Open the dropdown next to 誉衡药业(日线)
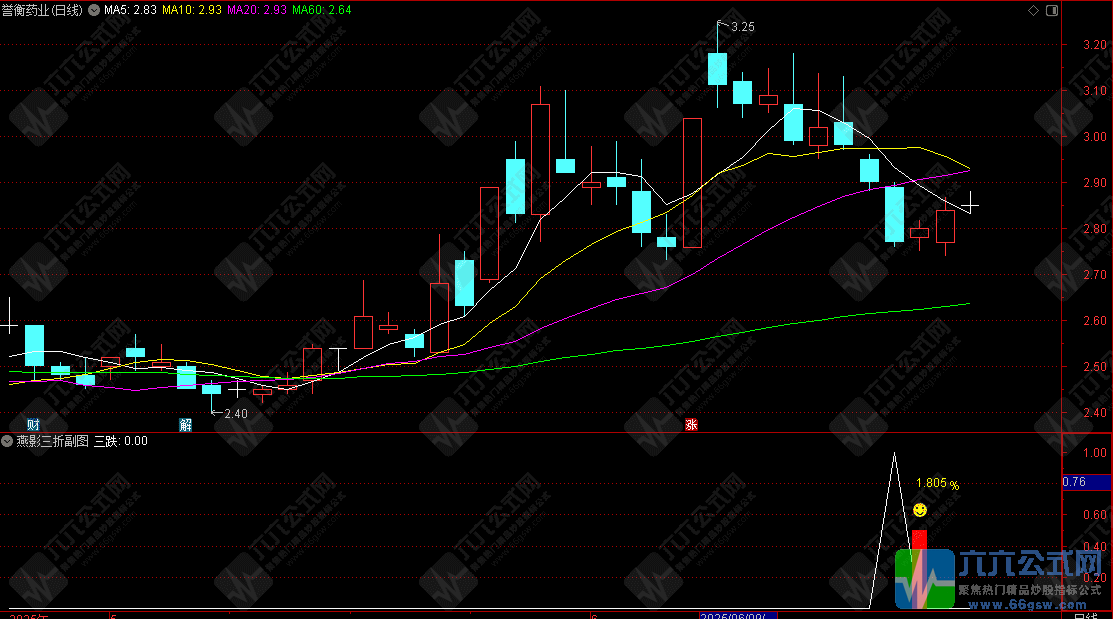1113x619 pixels. (95, 10)
